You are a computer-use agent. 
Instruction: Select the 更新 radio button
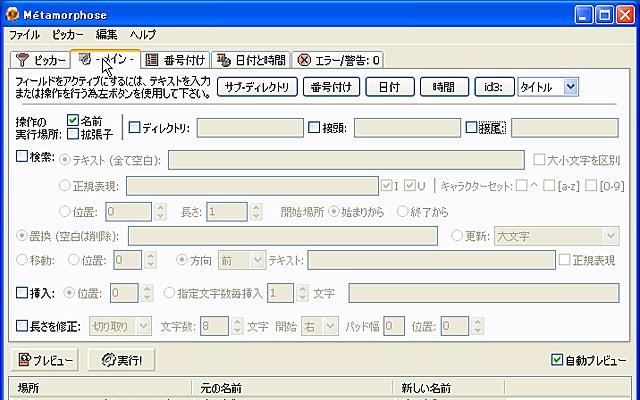(x=457, y=236)
